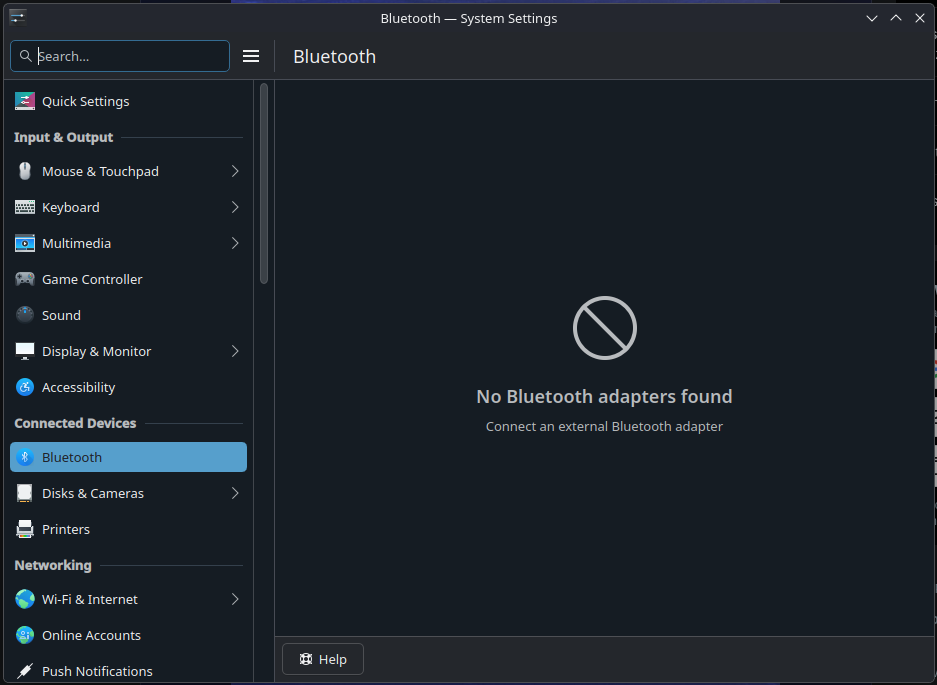Open the hamburger menu next to search
This screenshot has height=685, width=937.
coord(251,56)
